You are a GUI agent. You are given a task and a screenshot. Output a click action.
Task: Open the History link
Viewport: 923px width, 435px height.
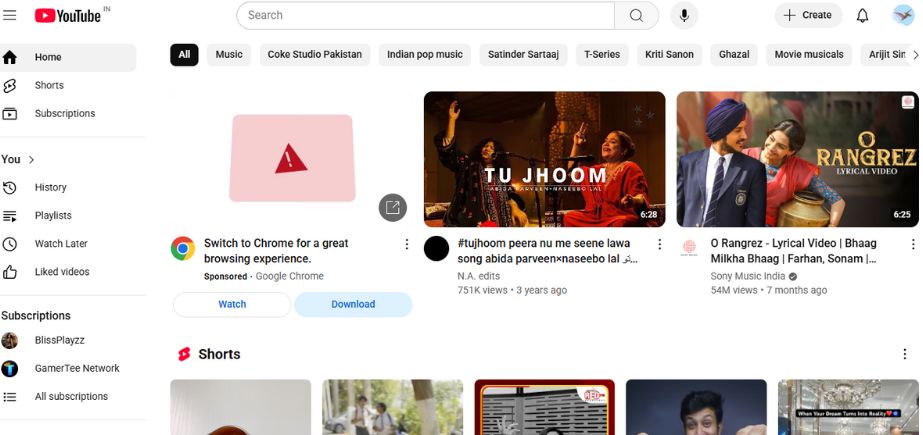pyautogui.click(x=51, y=188)
